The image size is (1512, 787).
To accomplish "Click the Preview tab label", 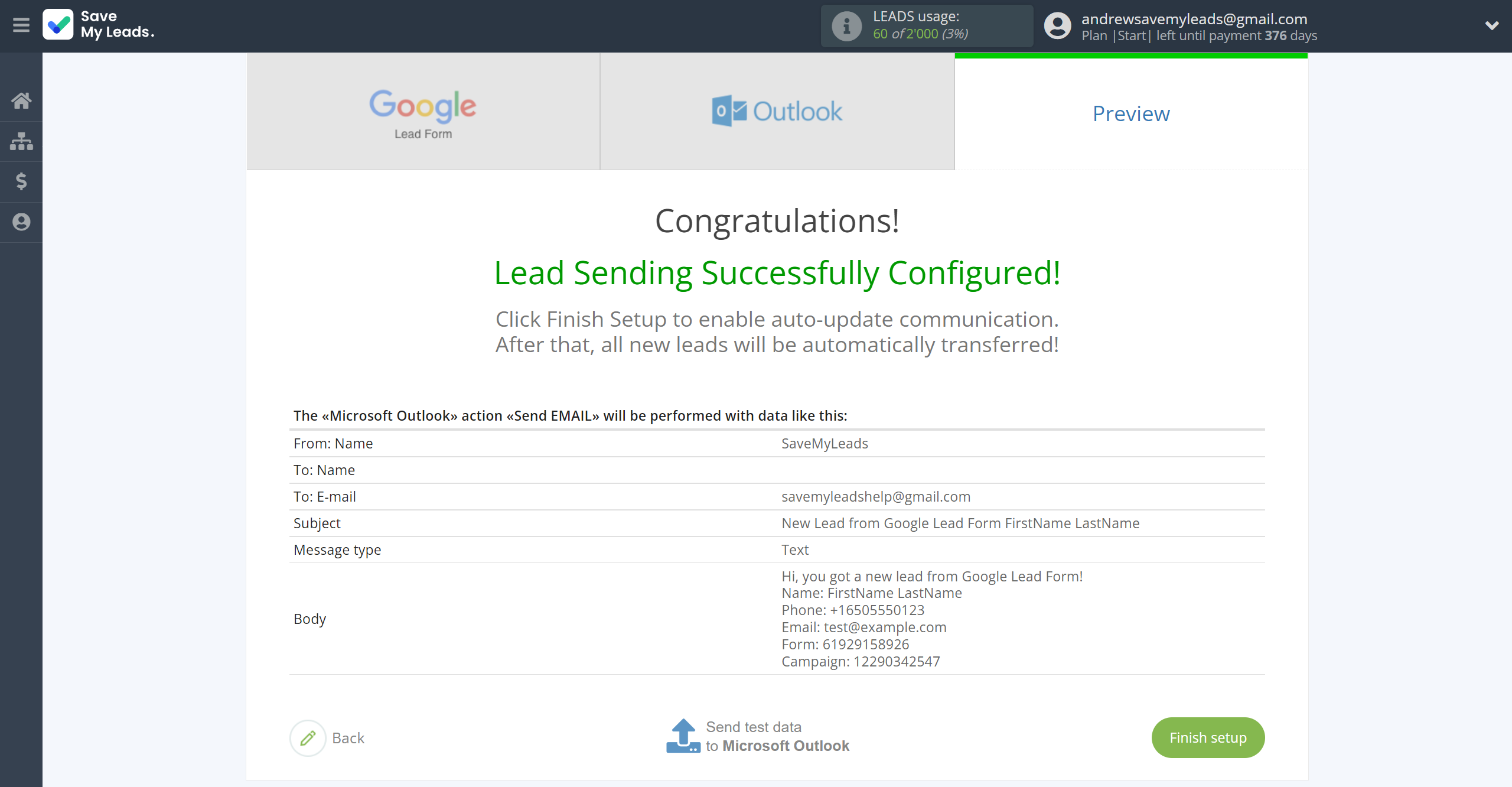I will pos(1130,113).
